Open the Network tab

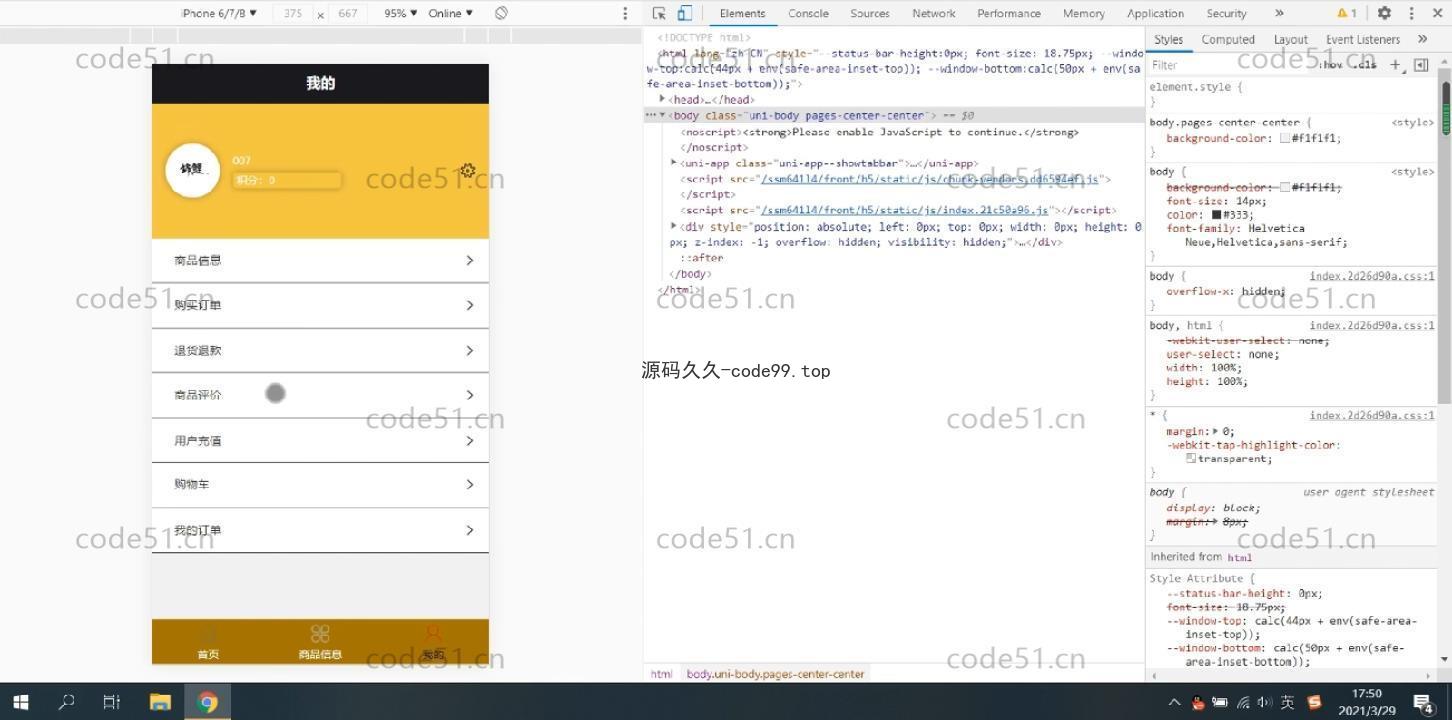(x=934, y=13)
